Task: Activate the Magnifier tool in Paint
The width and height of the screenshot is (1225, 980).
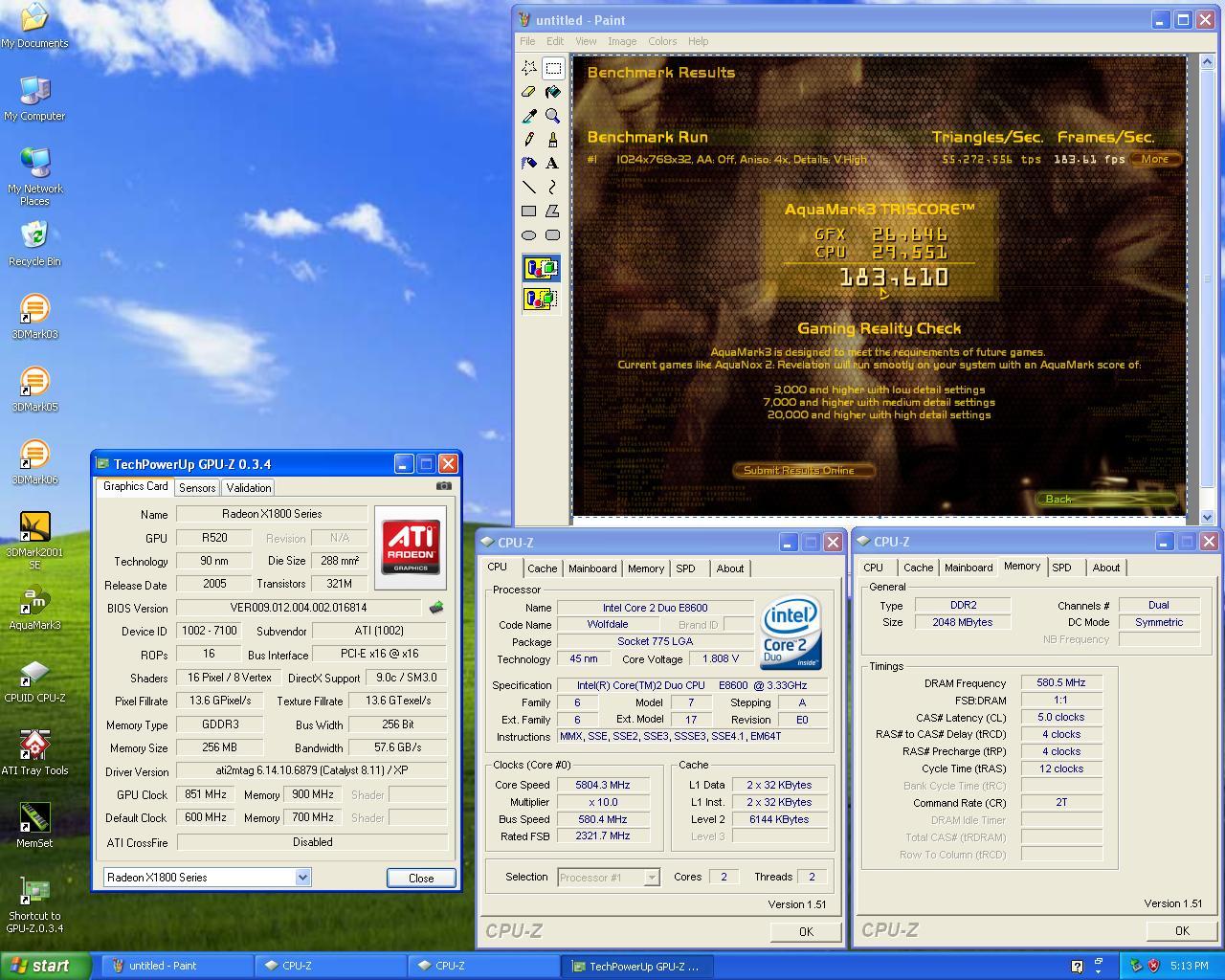Action: click(553, 116)
